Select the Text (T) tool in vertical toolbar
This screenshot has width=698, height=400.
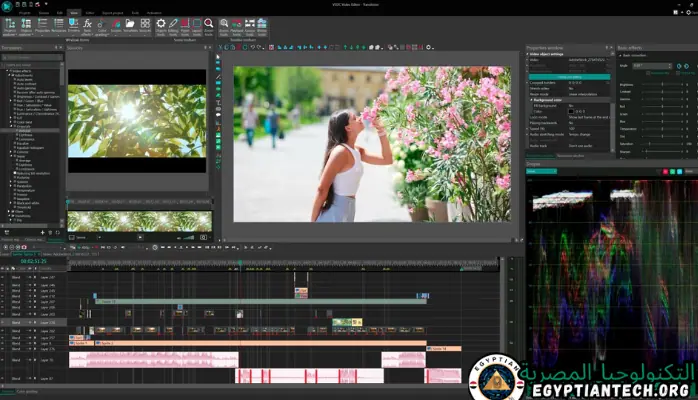(x=218, y=102)
